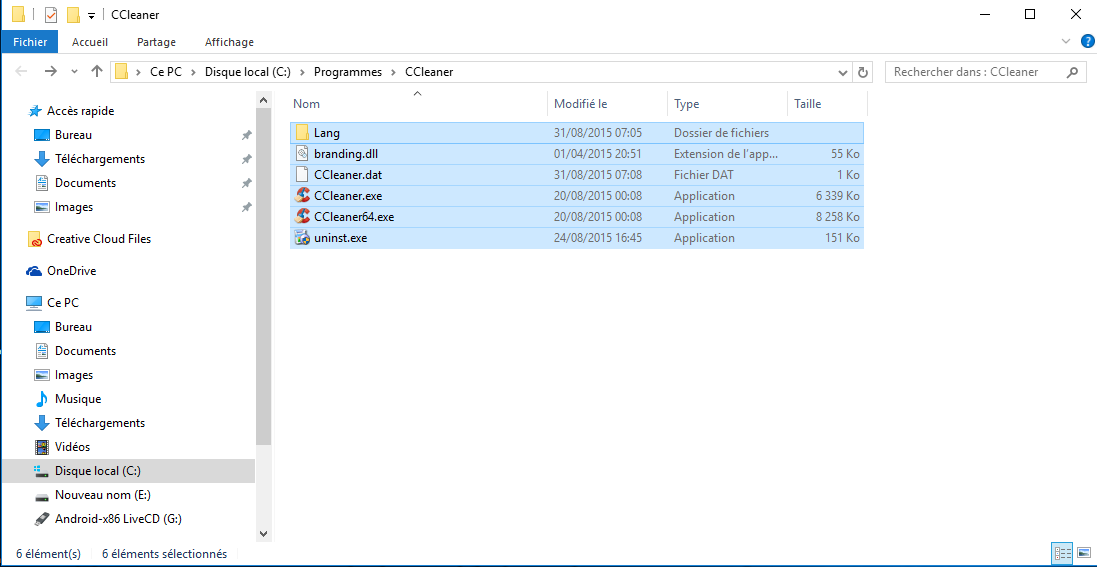Select the branding.dll file icon

(302, 153)
